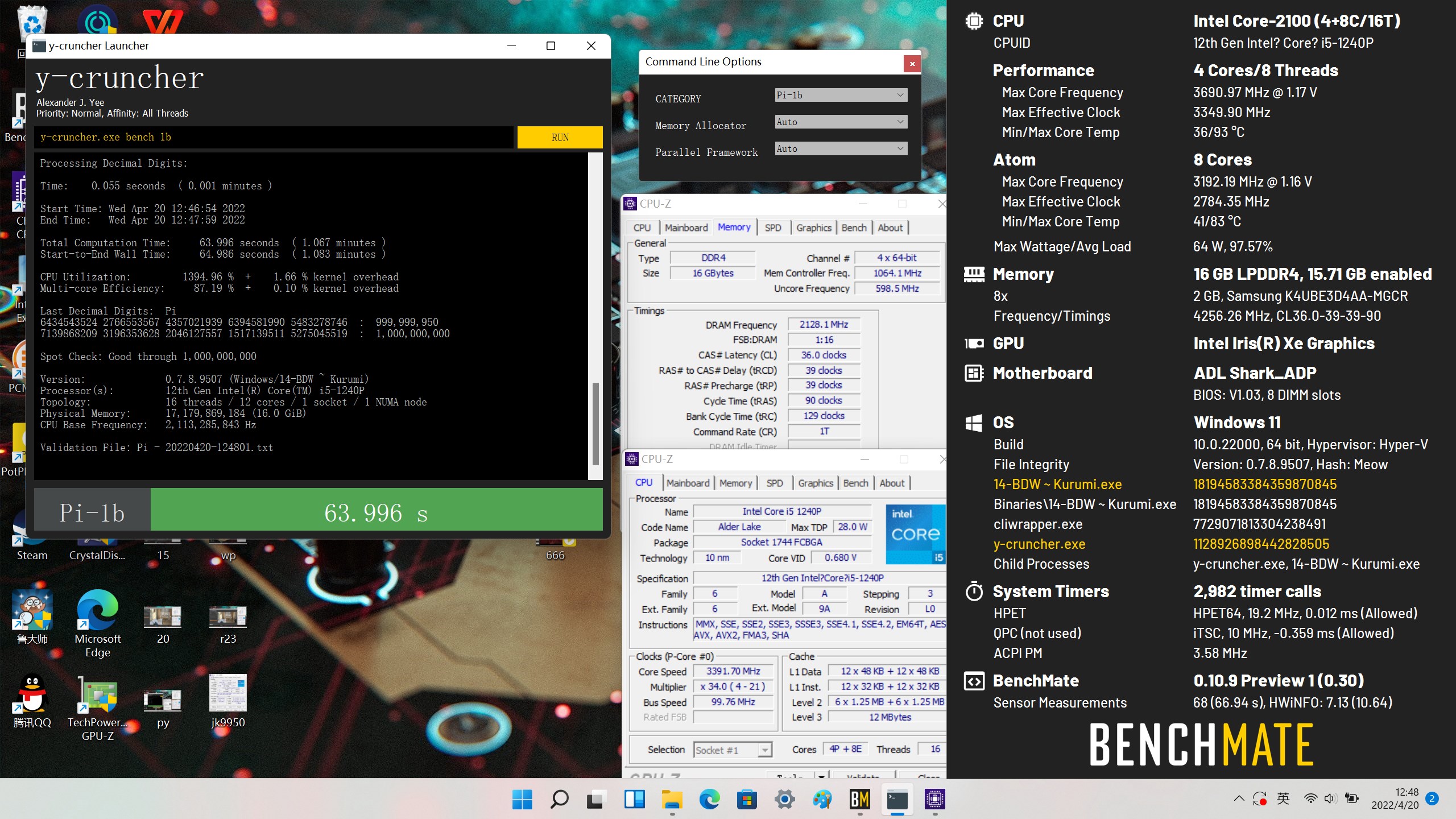Image resolution: width=1456 pixels, height=819 pixels.
Task: Click the y-cruncher command line field
Action: (x=274, y=137)
